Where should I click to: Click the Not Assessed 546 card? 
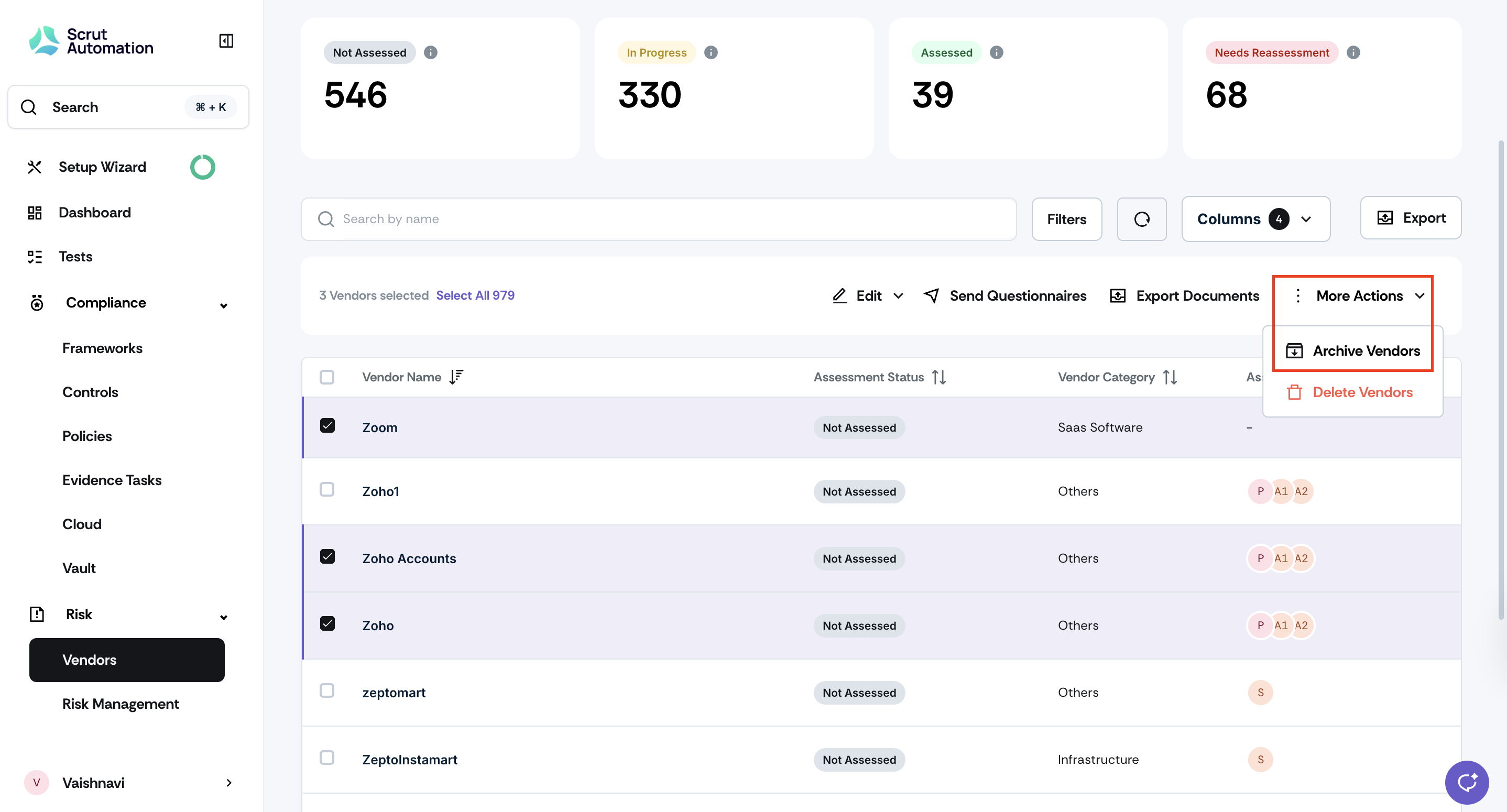point(440,88)
